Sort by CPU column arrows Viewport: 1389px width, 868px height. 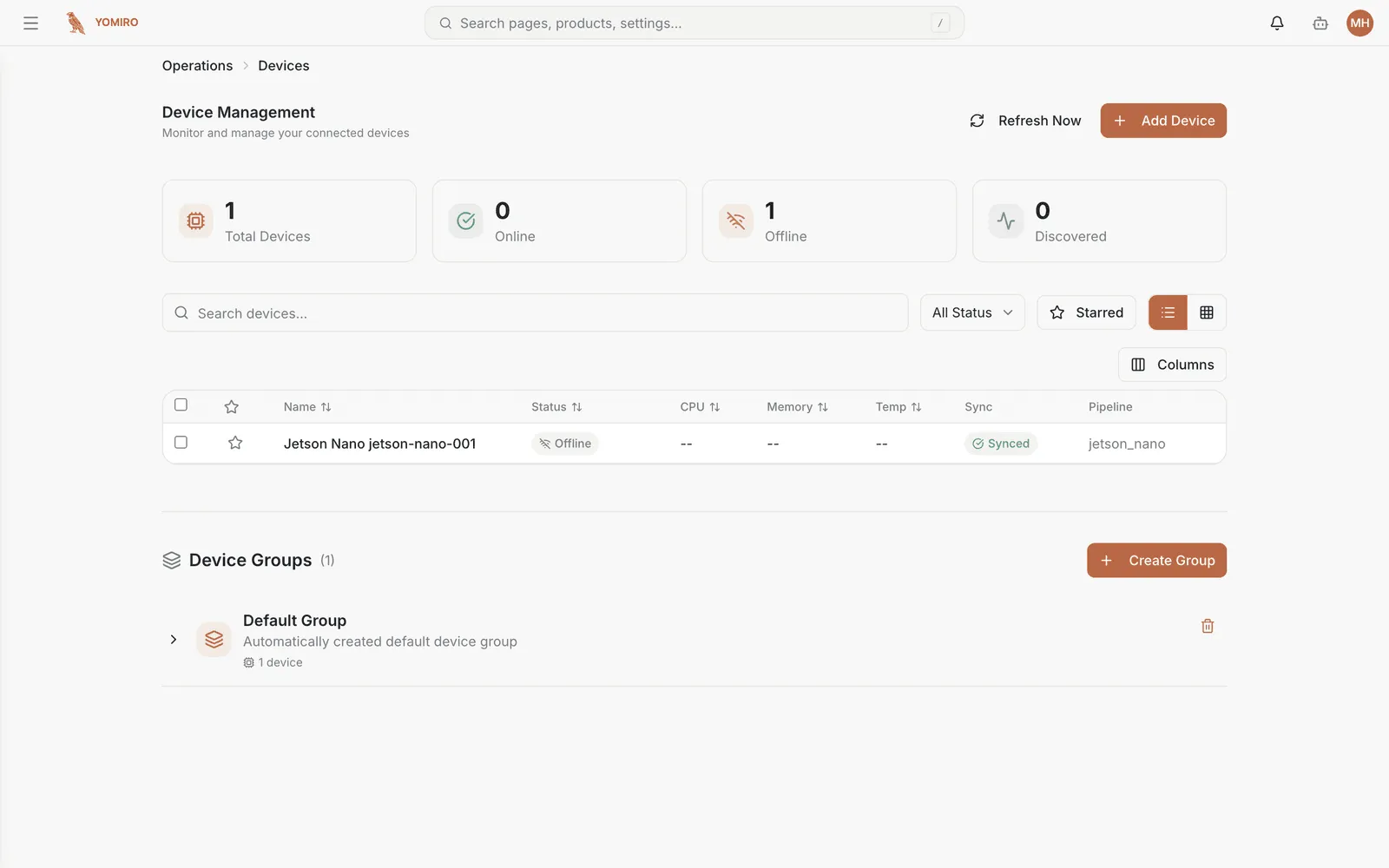pyautogui.click(x=715, y=407)
